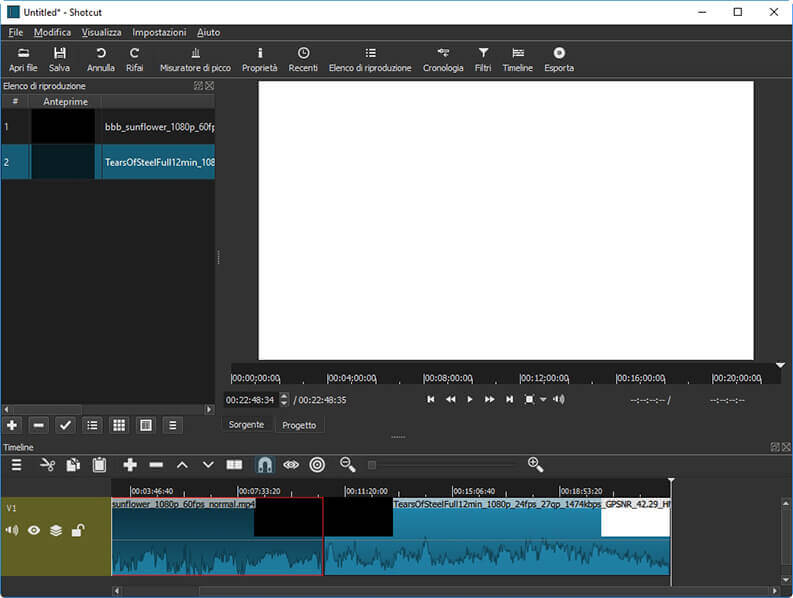Ripple delete with timeline minus icon
The image size is (793, 598).
[156, 464]
